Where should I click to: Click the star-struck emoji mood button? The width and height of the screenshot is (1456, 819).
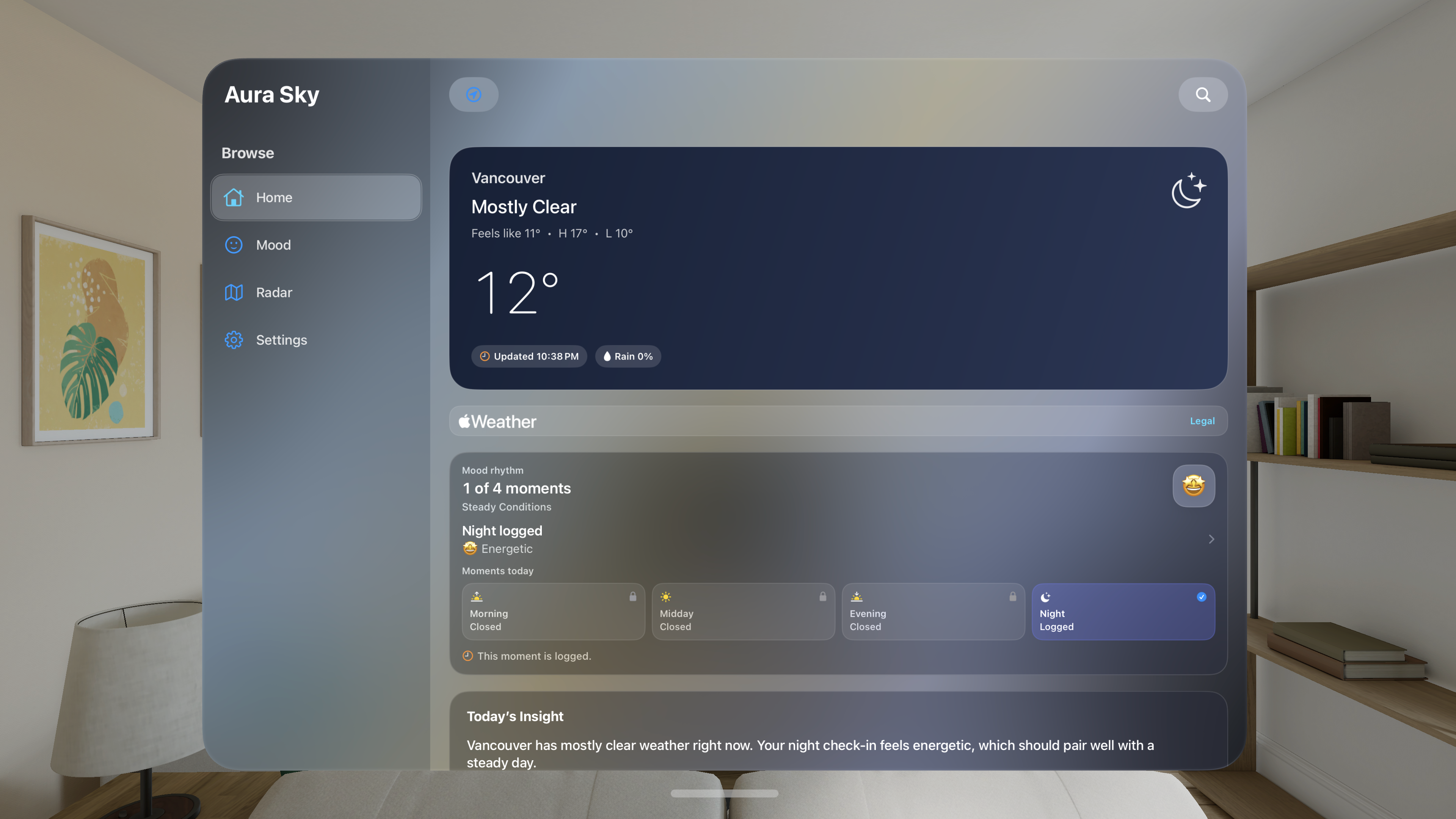1194,485
